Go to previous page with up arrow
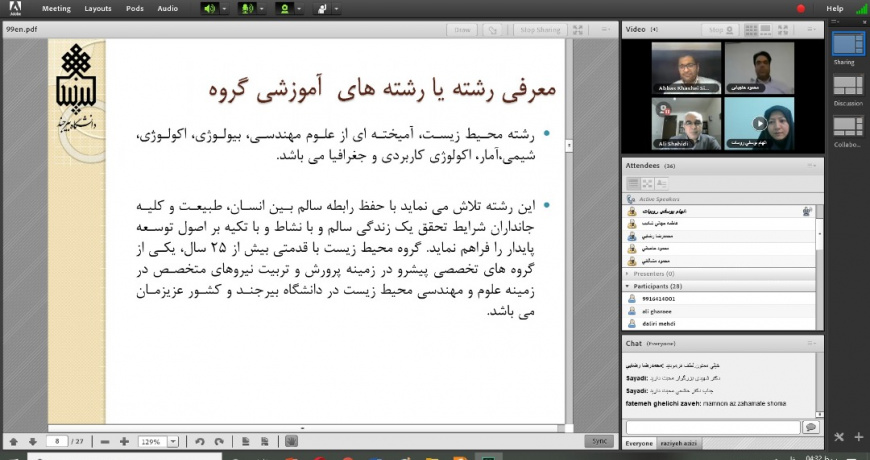The height and width of the screenshot is (460, 870). 14,442
